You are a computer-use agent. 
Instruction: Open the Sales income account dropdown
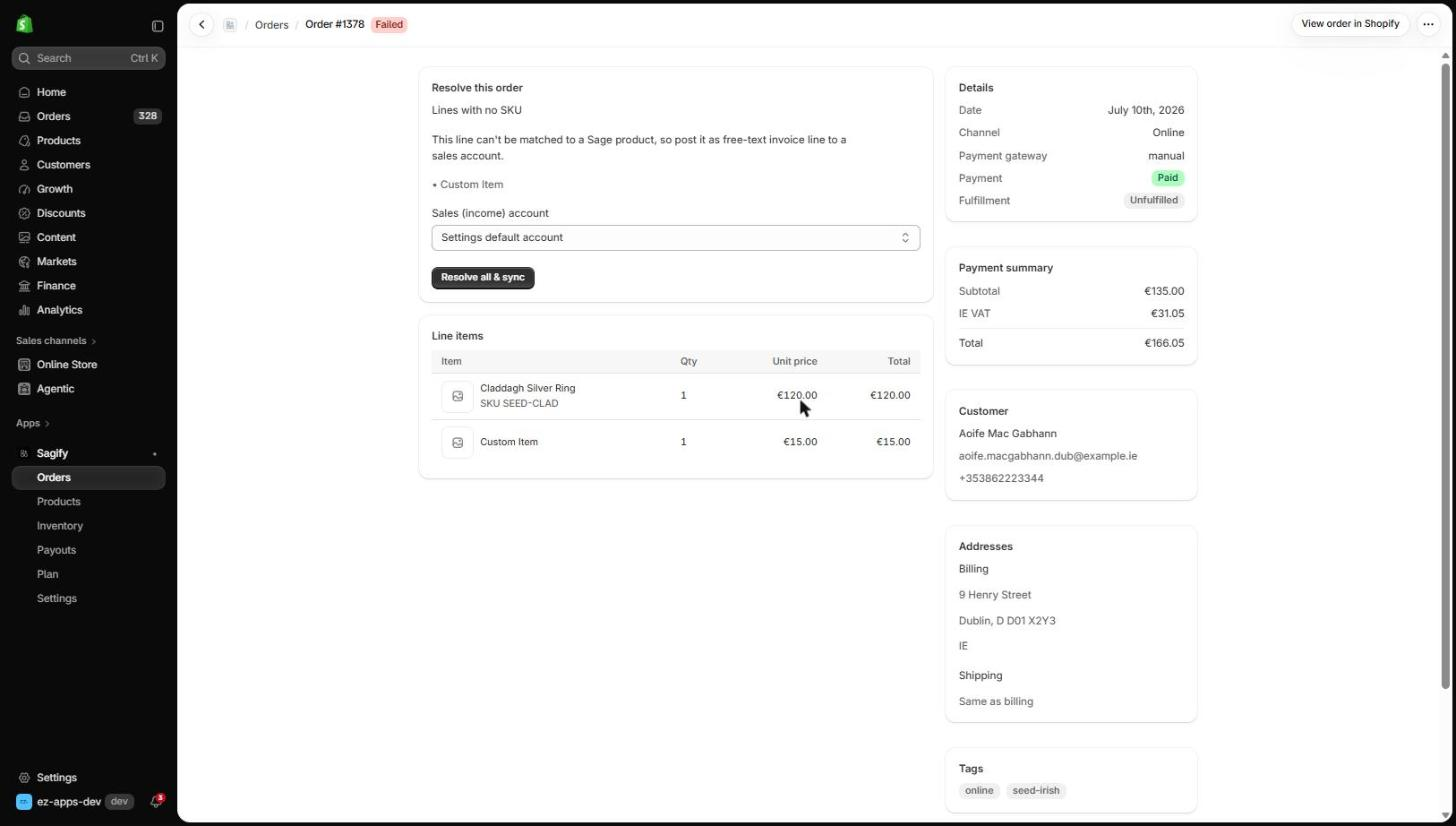[x=676, y=238]
